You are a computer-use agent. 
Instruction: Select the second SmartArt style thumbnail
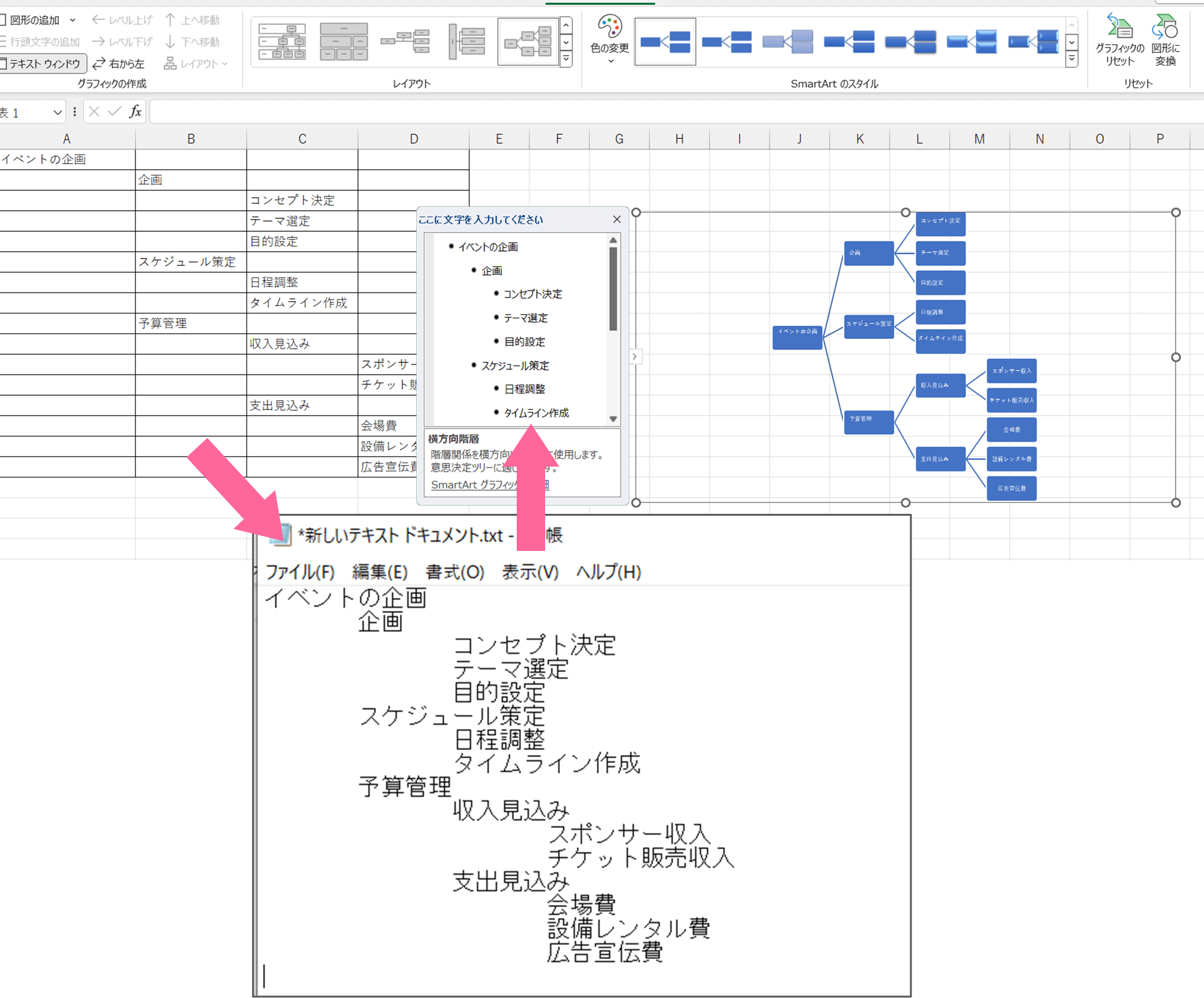tap(727, 41)
